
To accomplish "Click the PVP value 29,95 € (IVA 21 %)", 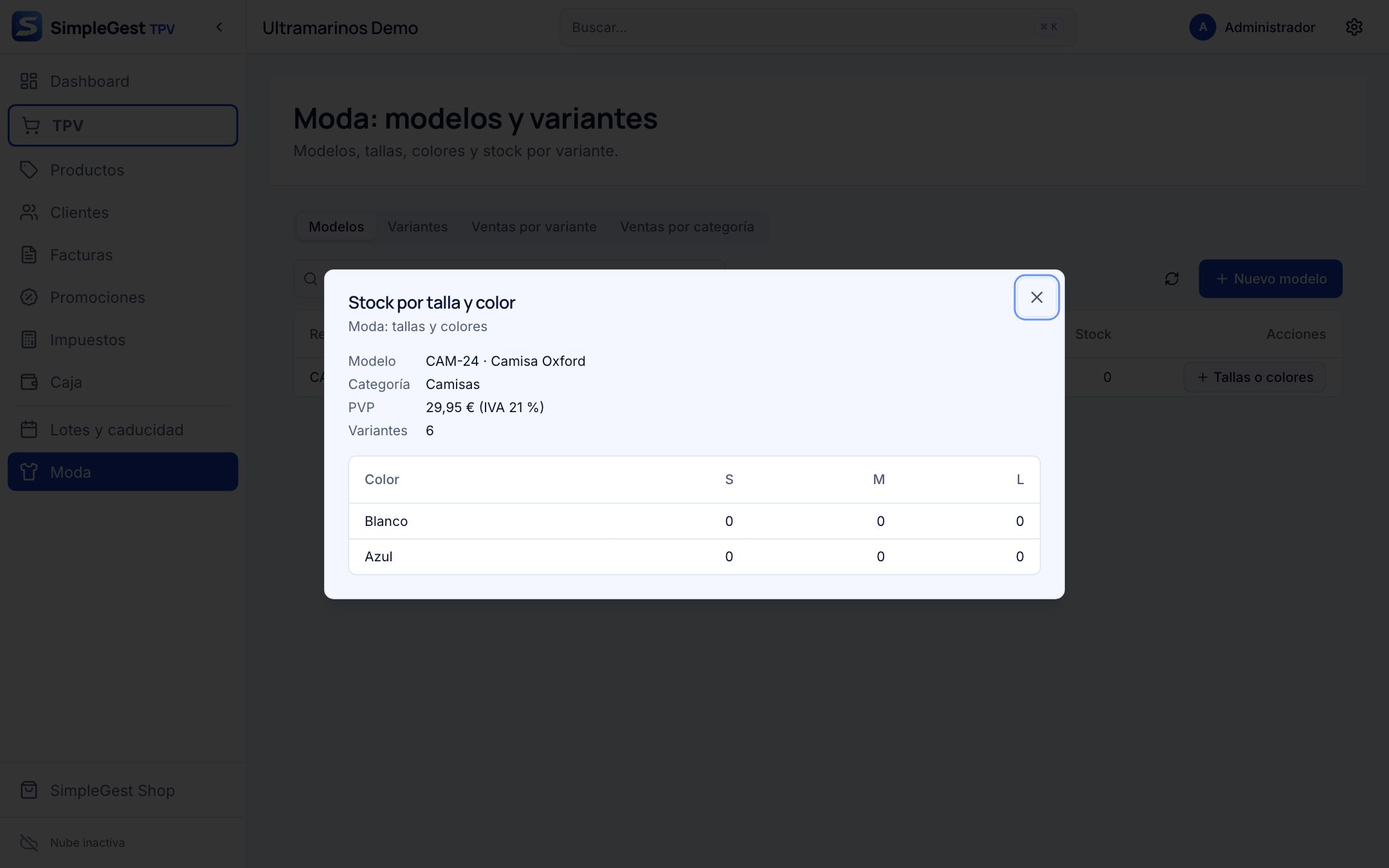I will [x=485, y=407].
